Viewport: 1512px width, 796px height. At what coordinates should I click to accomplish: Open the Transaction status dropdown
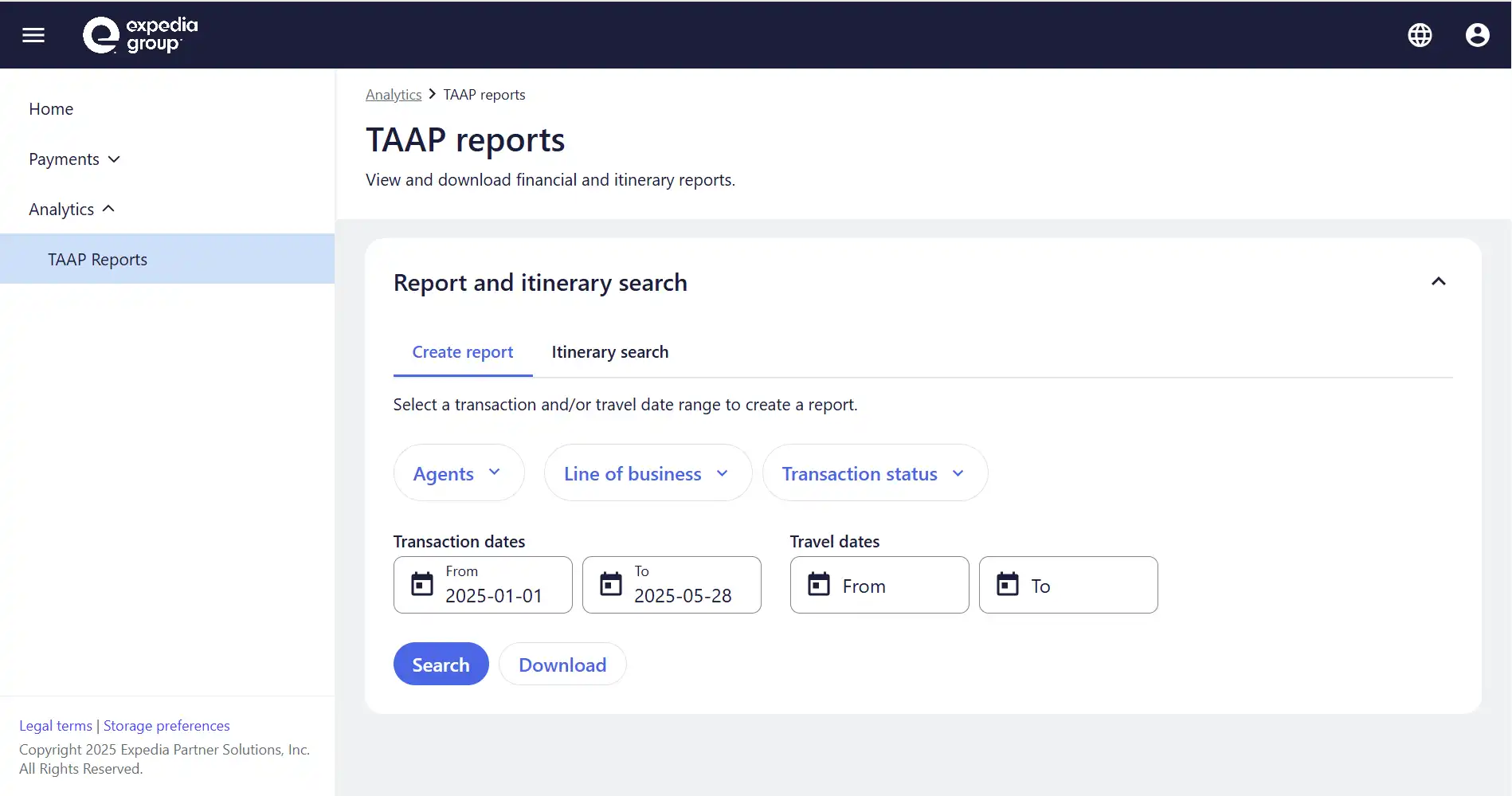tap(874, 473)
